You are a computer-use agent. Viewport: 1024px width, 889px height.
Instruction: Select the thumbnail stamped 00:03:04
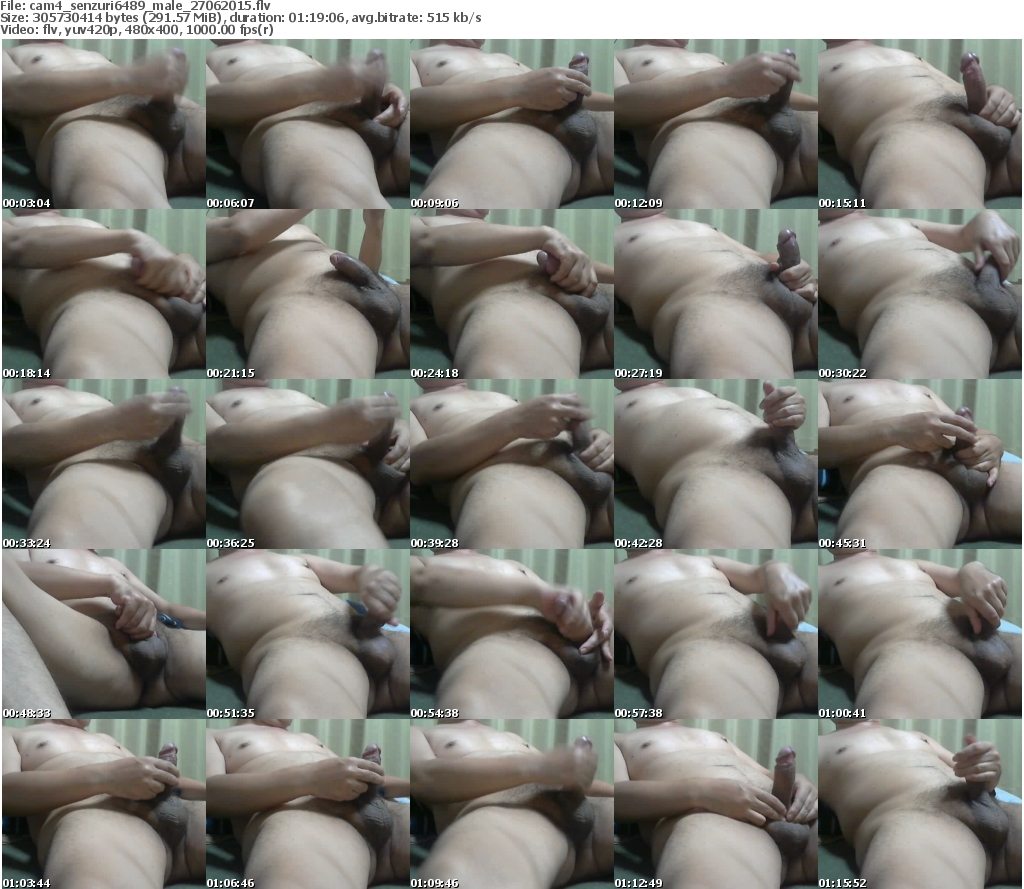point(104,124)
